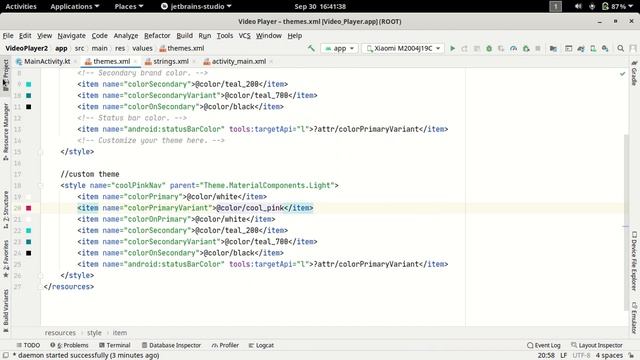
Task: Open the SDK Manager icon
Action: coord(605,48)
